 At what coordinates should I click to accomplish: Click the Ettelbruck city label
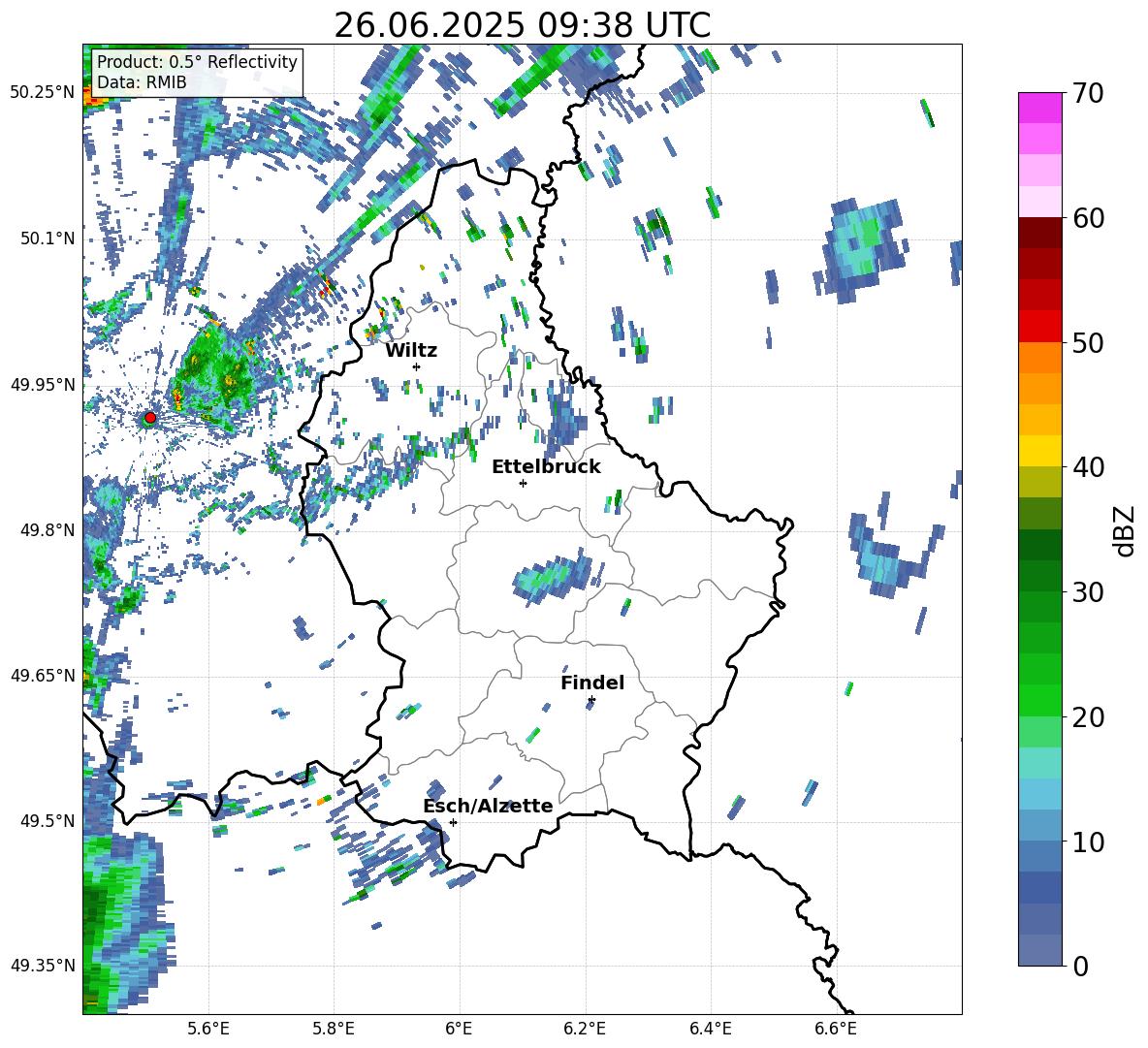tap(546, 467)
